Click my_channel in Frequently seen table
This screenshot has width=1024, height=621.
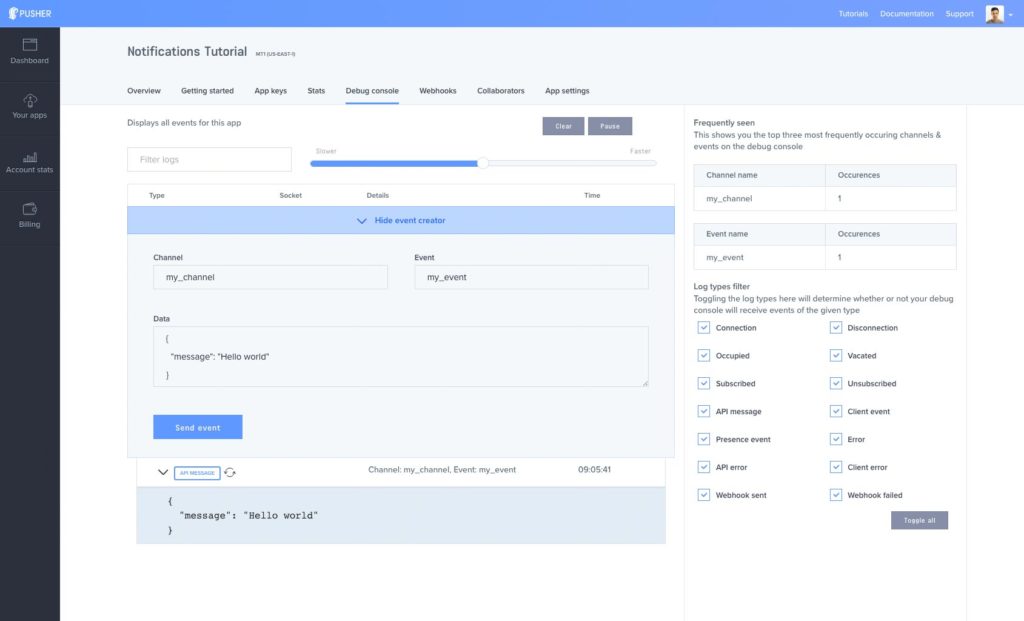pos(729,199)
